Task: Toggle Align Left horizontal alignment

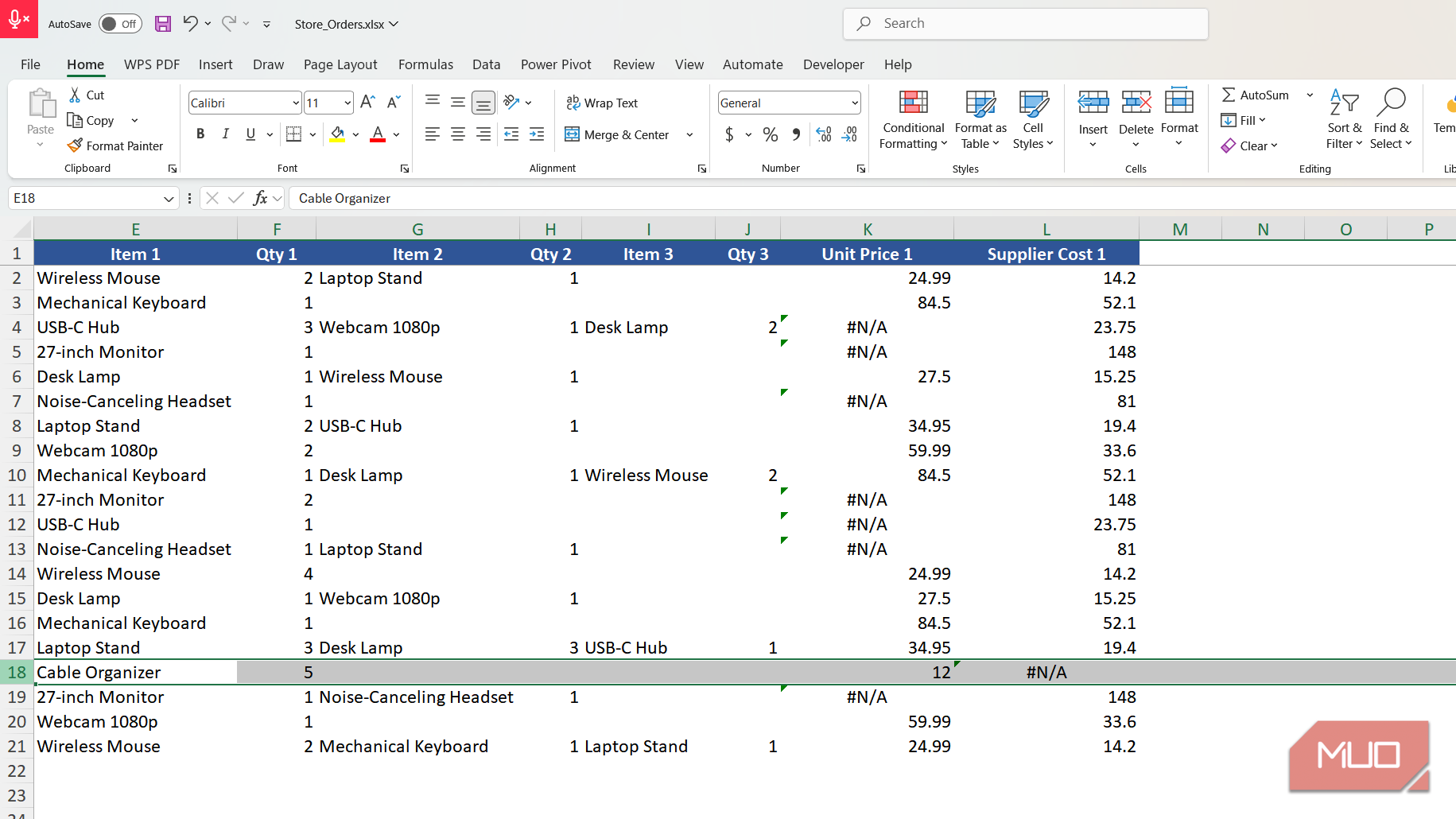Action: (432, 134)
